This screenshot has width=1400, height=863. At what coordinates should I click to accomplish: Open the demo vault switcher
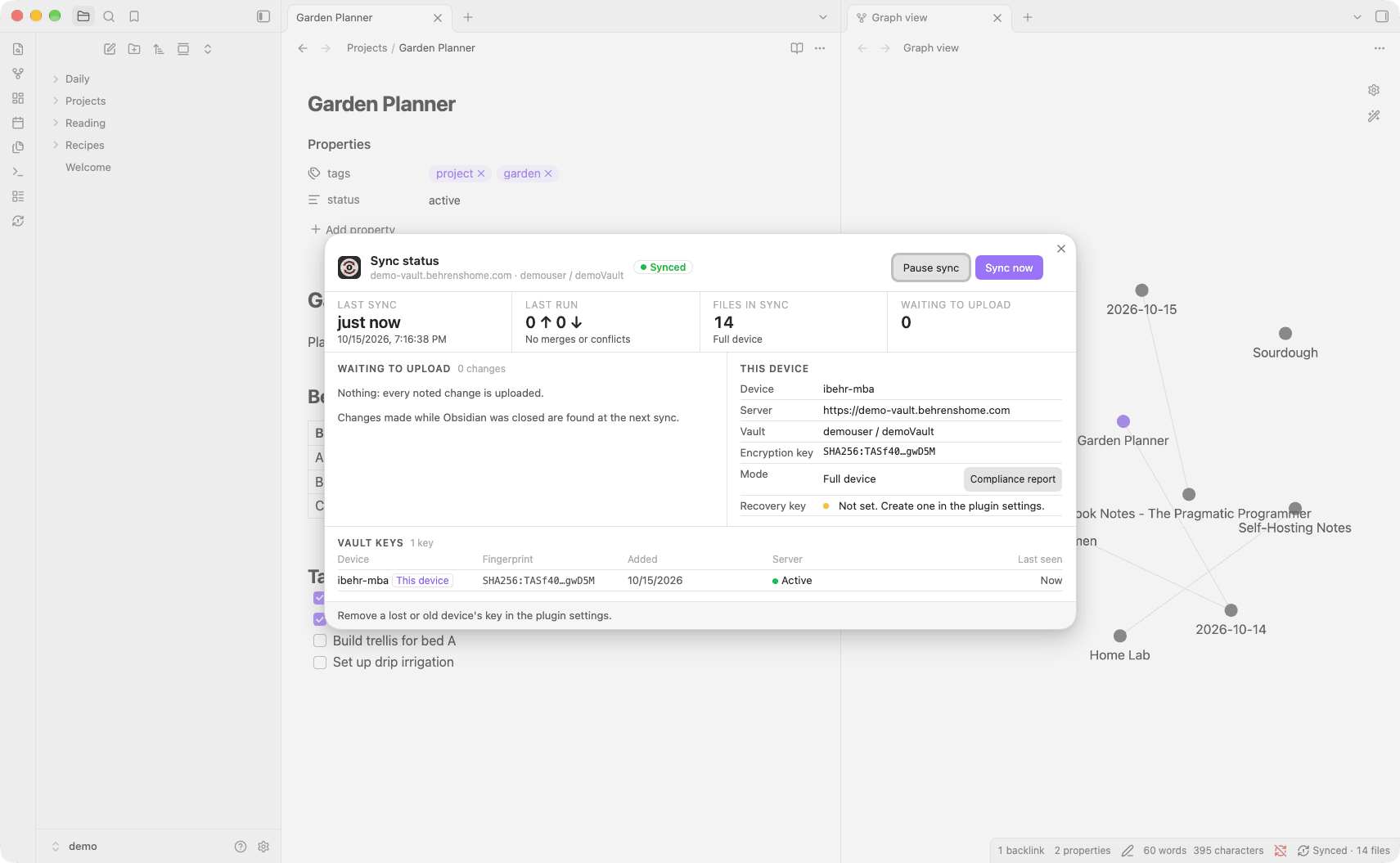tap(74, 847)
